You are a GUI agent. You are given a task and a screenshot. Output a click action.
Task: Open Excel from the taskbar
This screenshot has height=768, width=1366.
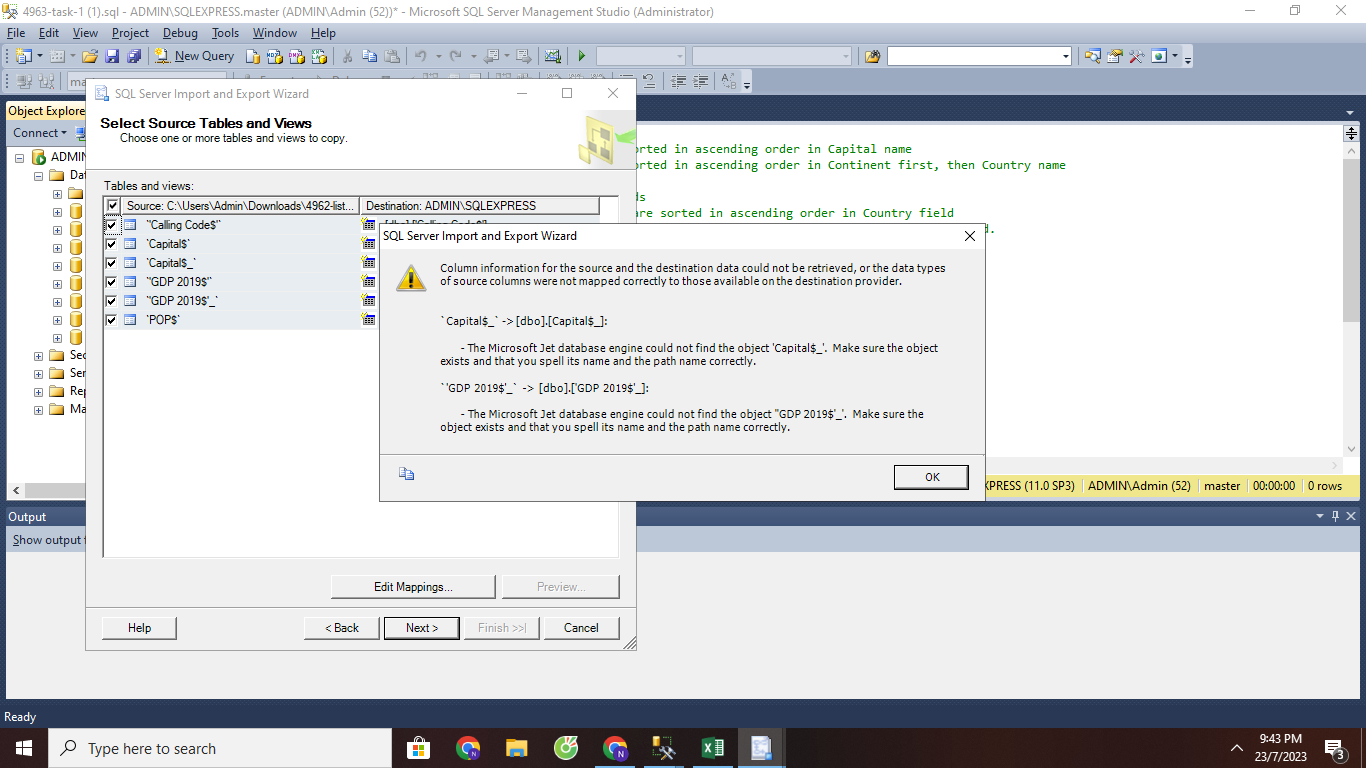coord(713,748)
